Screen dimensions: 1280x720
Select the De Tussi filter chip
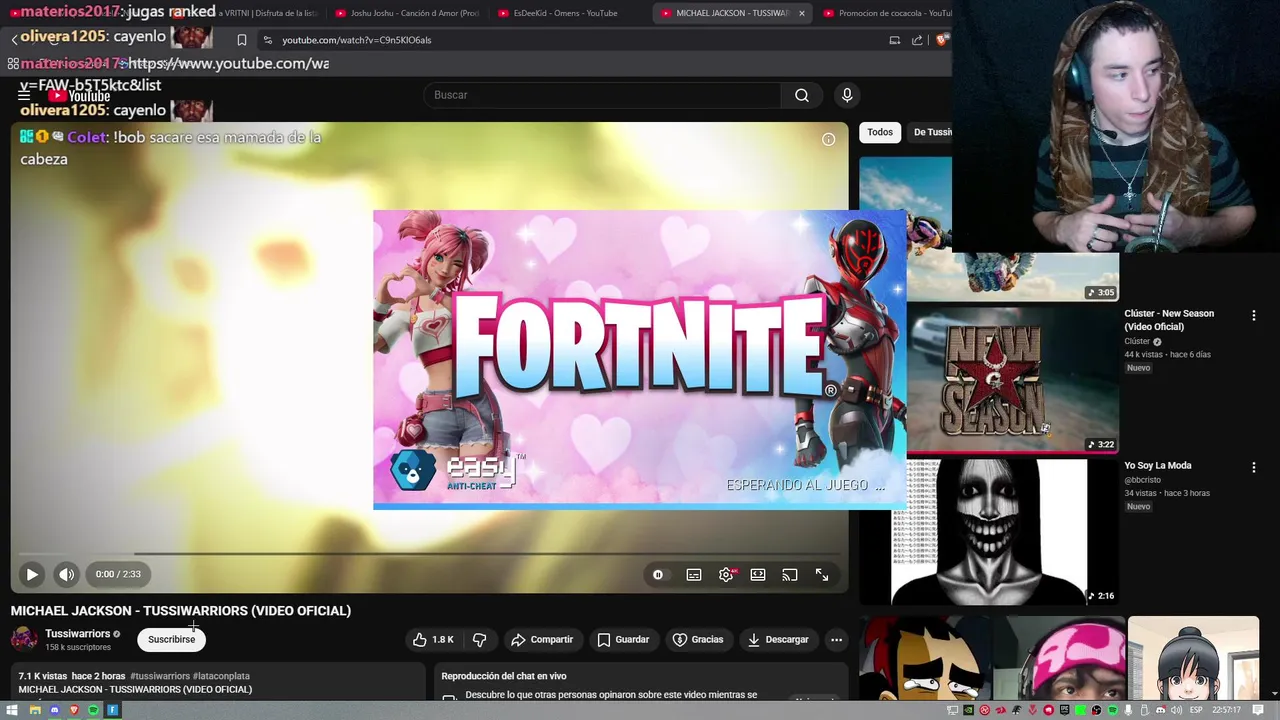click(x=930, y=132)
